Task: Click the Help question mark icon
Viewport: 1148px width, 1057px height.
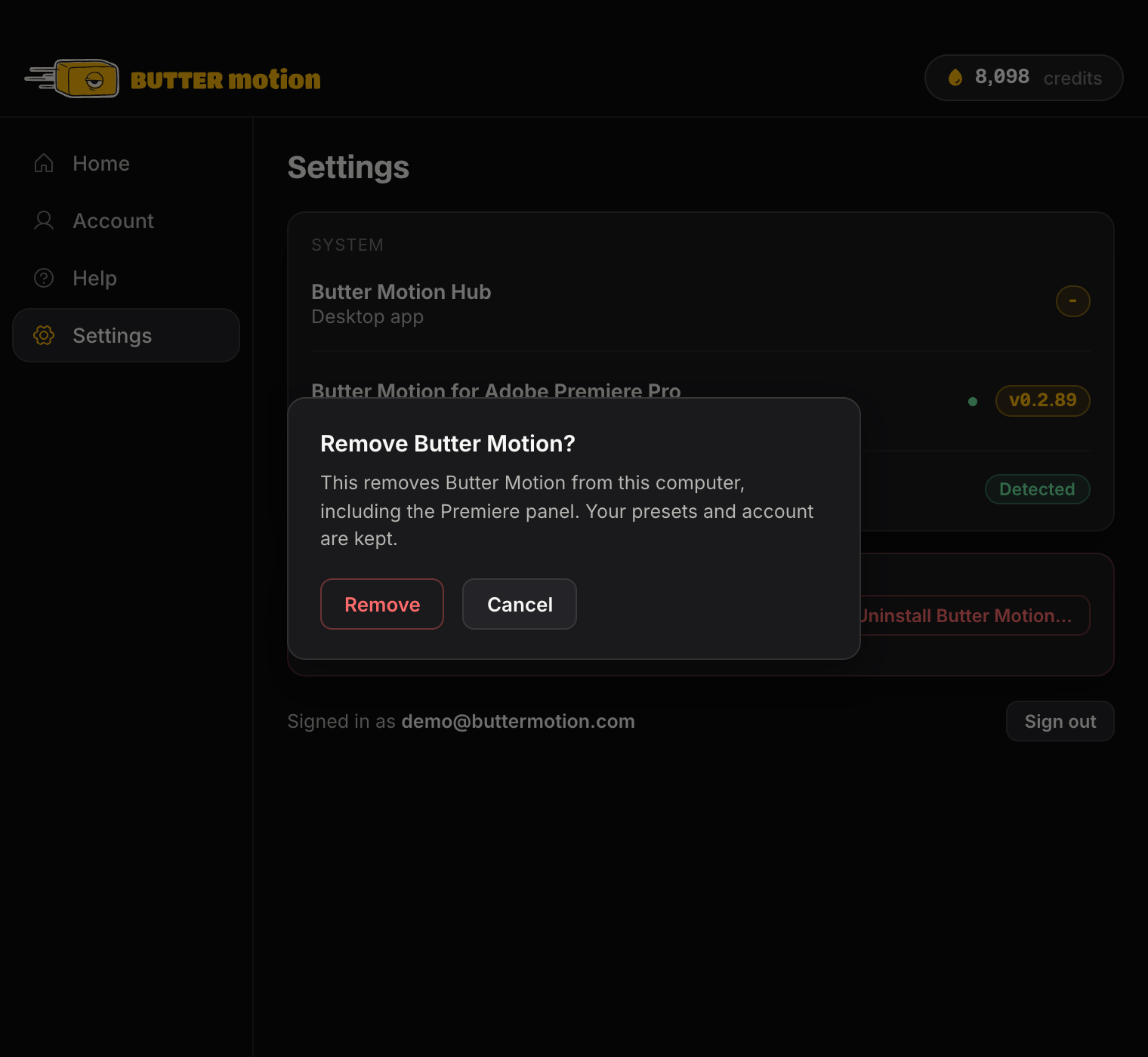Action: point(44,278)
